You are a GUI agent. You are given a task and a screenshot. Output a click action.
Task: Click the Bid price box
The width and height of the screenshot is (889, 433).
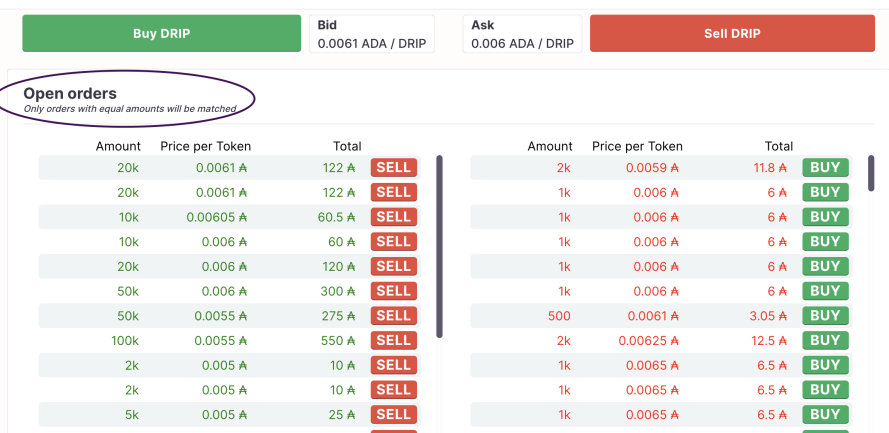point(372,34)
